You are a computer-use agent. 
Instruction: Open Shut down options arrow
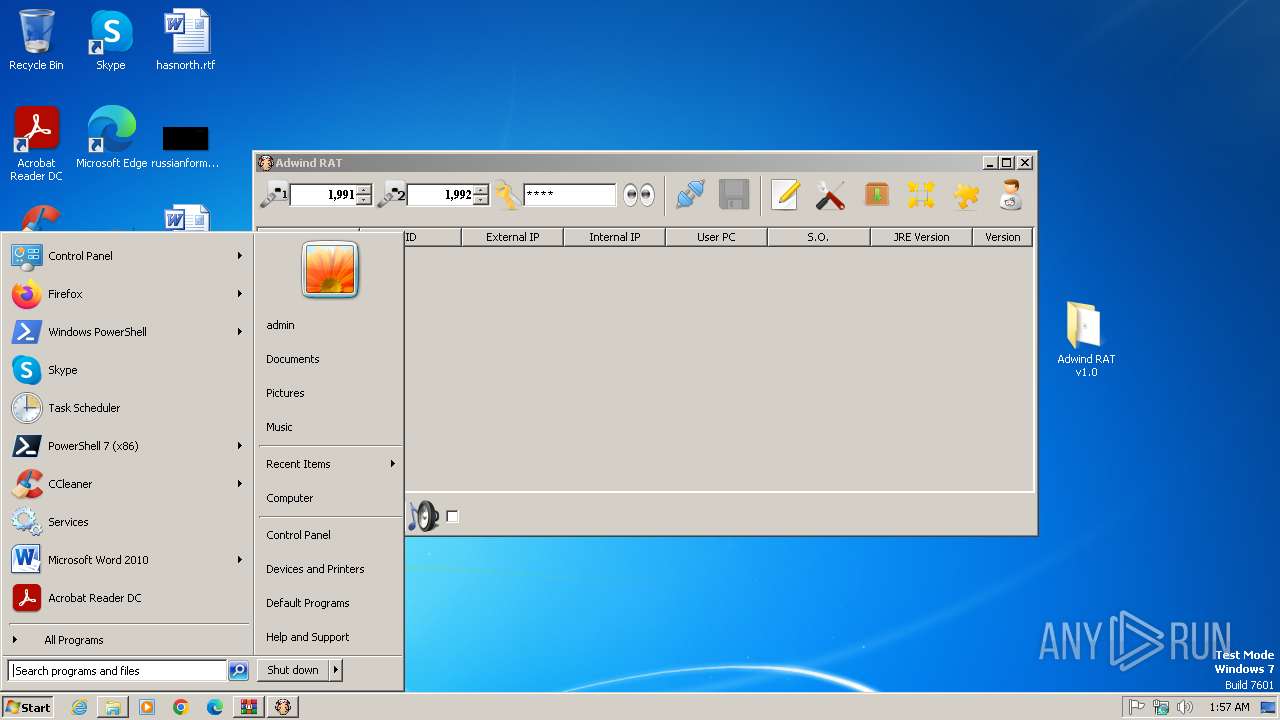(336, 670)
